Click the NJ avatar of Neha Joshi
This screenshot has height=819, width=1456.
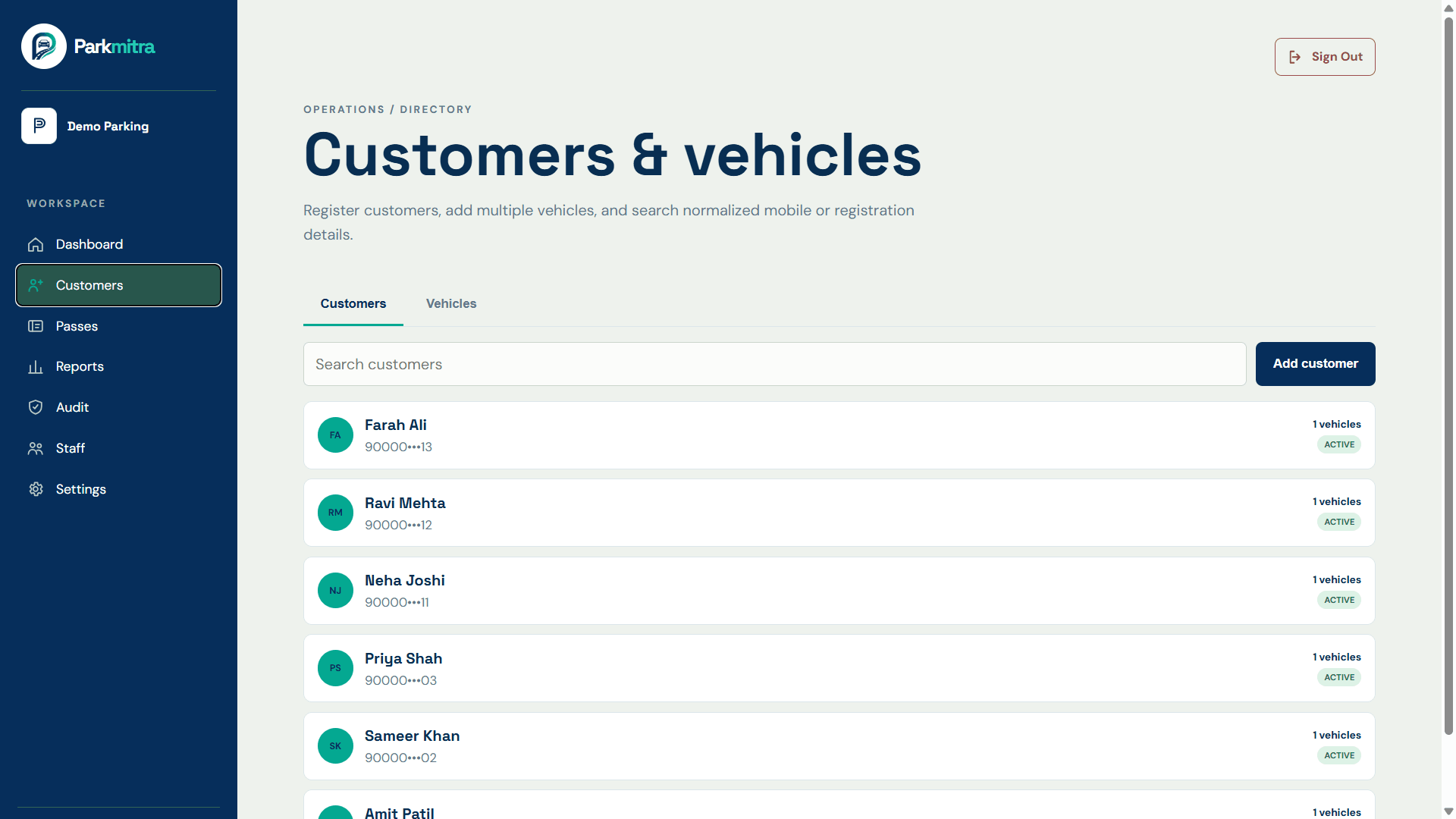click(x=335, y=591)
